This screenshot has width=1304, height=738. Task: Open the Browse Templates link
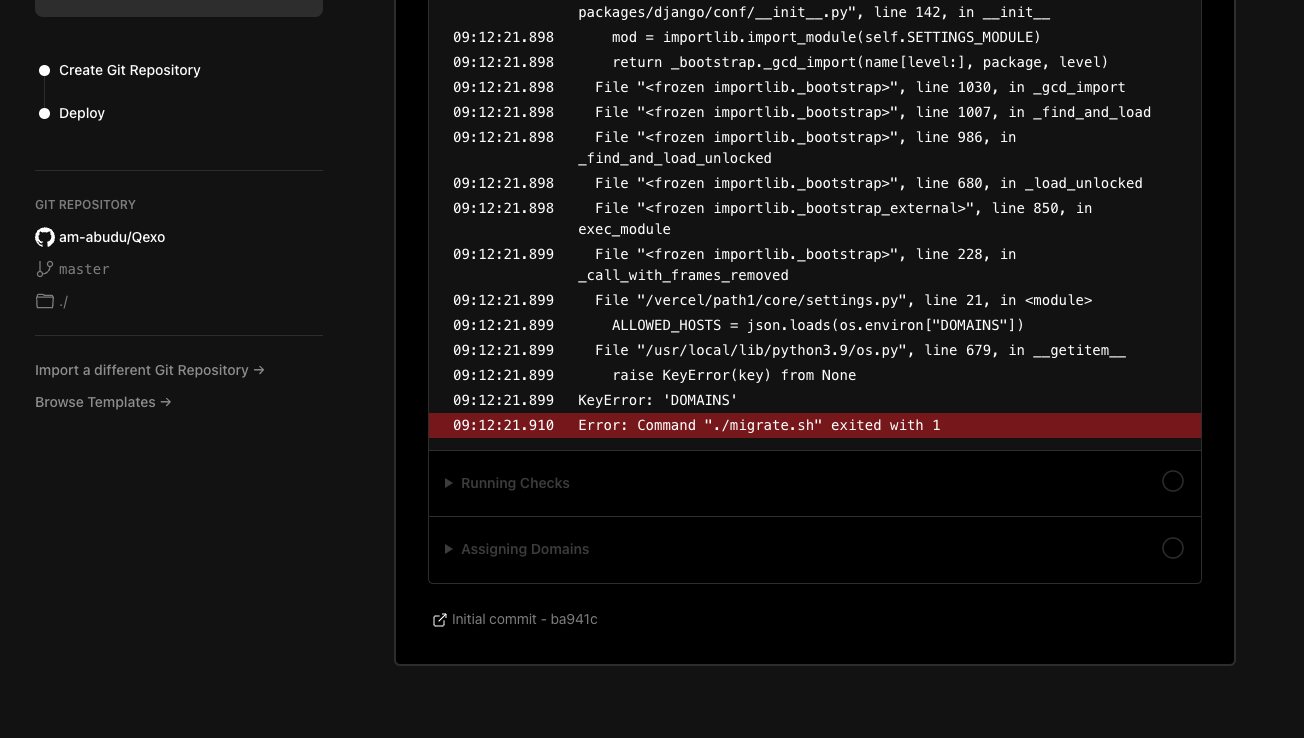pyautogui.click(x=103, y=402)
